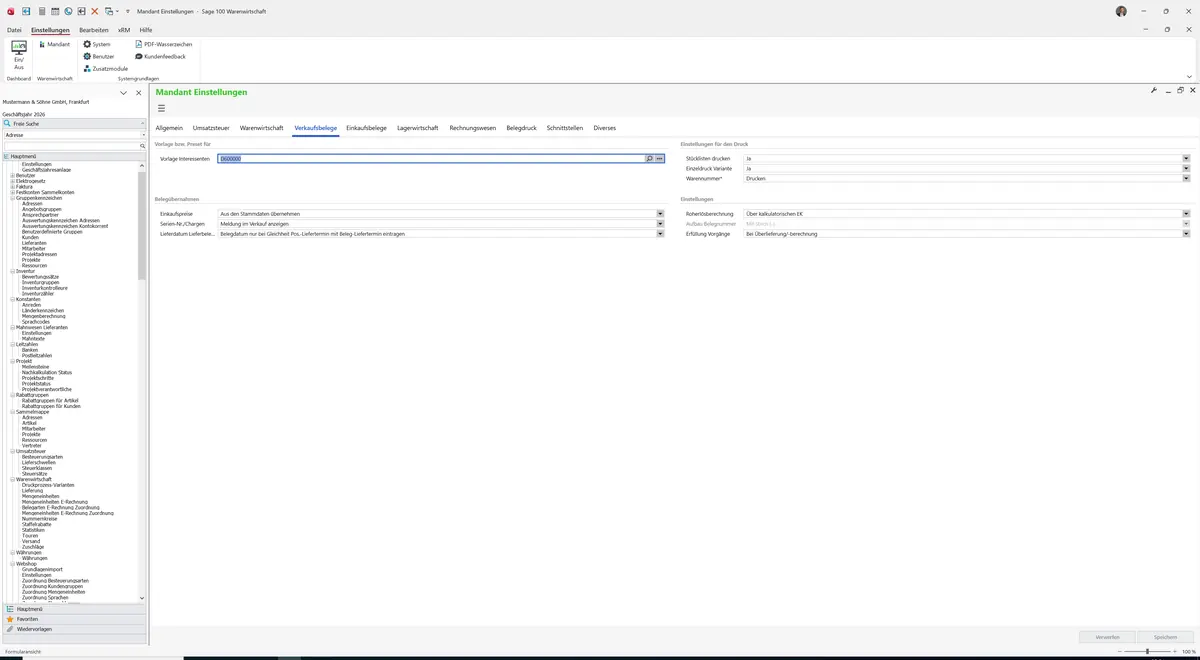This screenshot has height=660, width=1200.
Task: Select Nummernkreise in the tree
Action: point(40,519)
